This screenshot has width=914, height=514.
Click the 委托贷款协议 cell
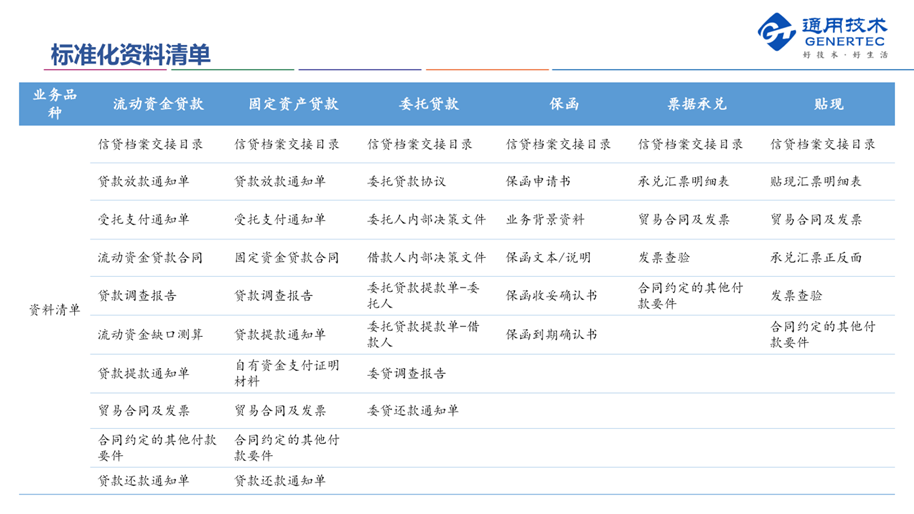coord(406,182)
